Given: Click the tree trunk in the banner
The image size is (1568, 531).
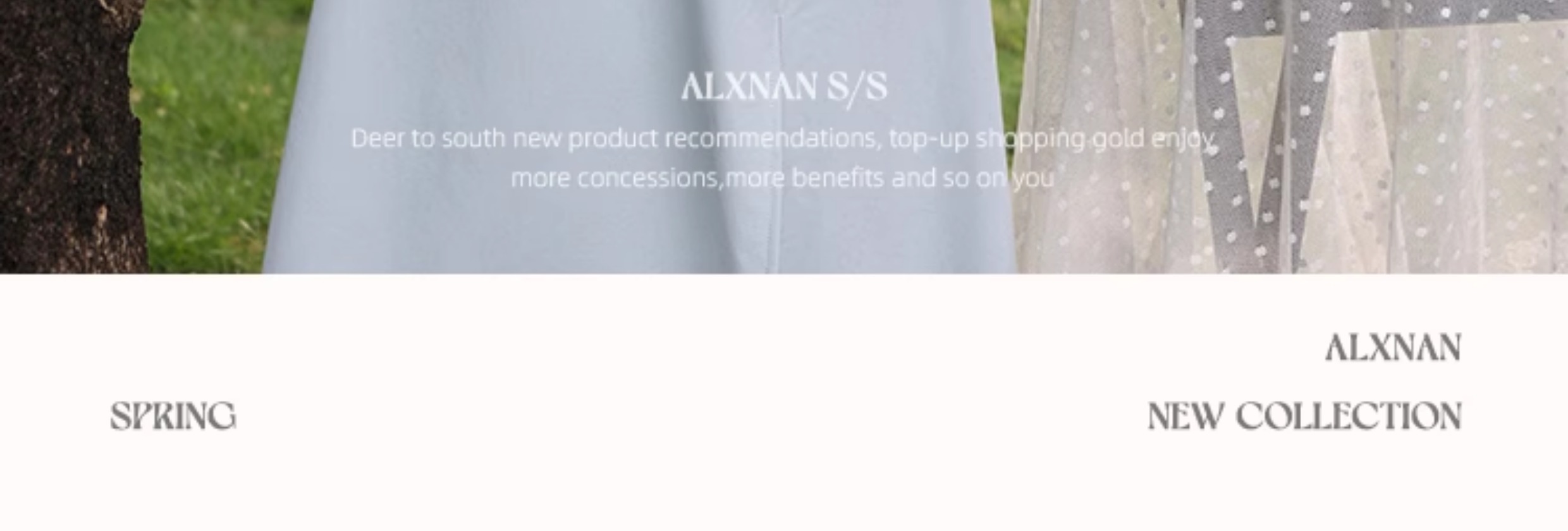Looking at the screenshot, I should (70, 136).
